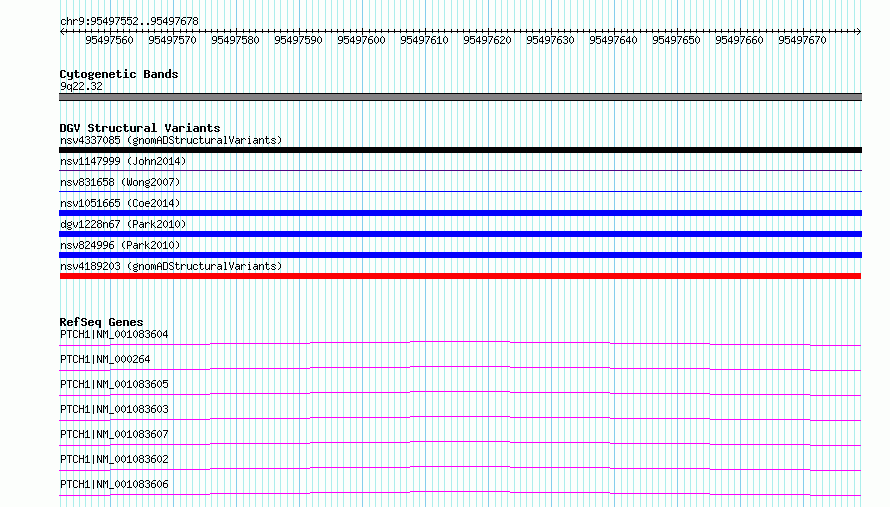This screenshot has height=507, width=890.
Task: Select transcript PTCH1|NM_001083604
Action: [114, 334]
